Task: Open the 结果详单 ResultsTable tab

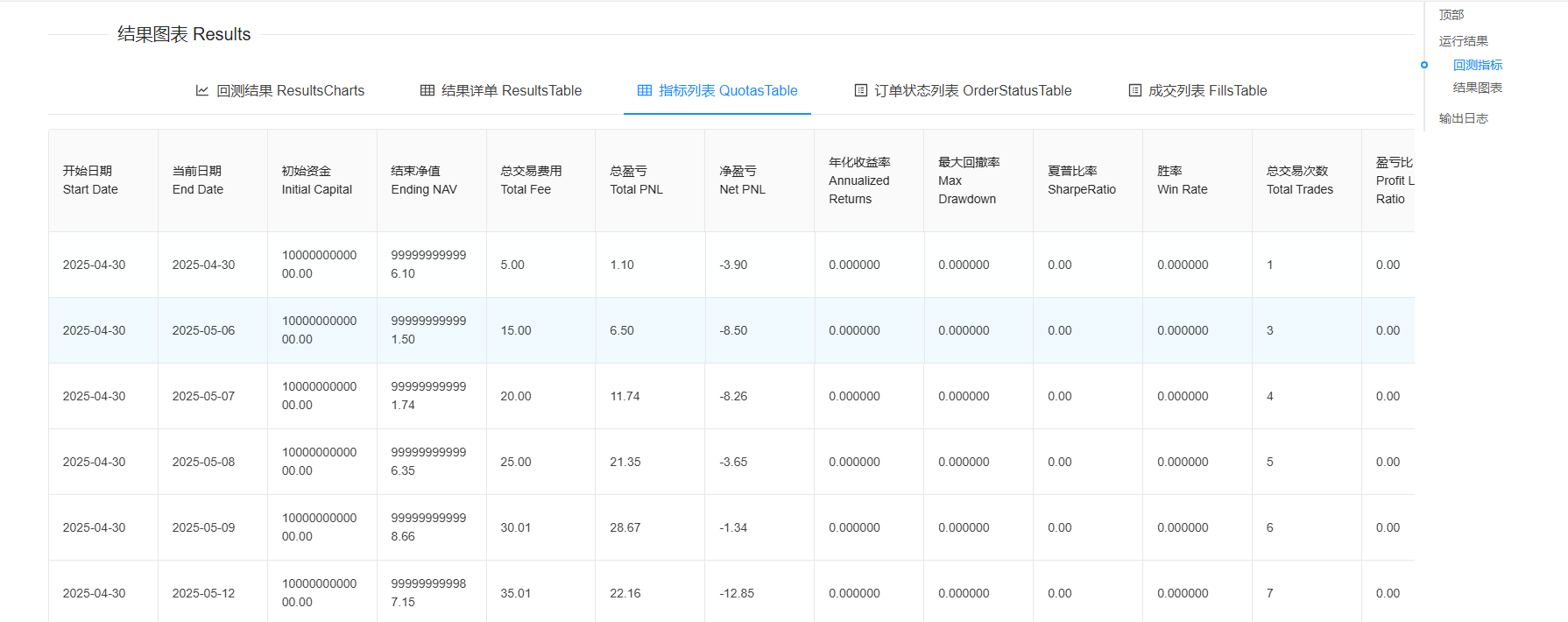Action: pyautogui.click(x=512, y=90)
